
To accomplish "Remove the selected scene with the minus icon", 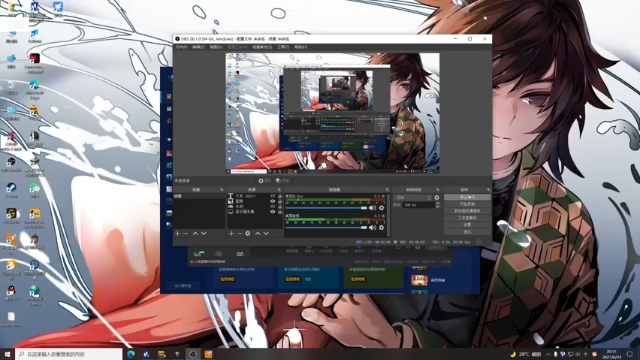I will tap(186, 233).
